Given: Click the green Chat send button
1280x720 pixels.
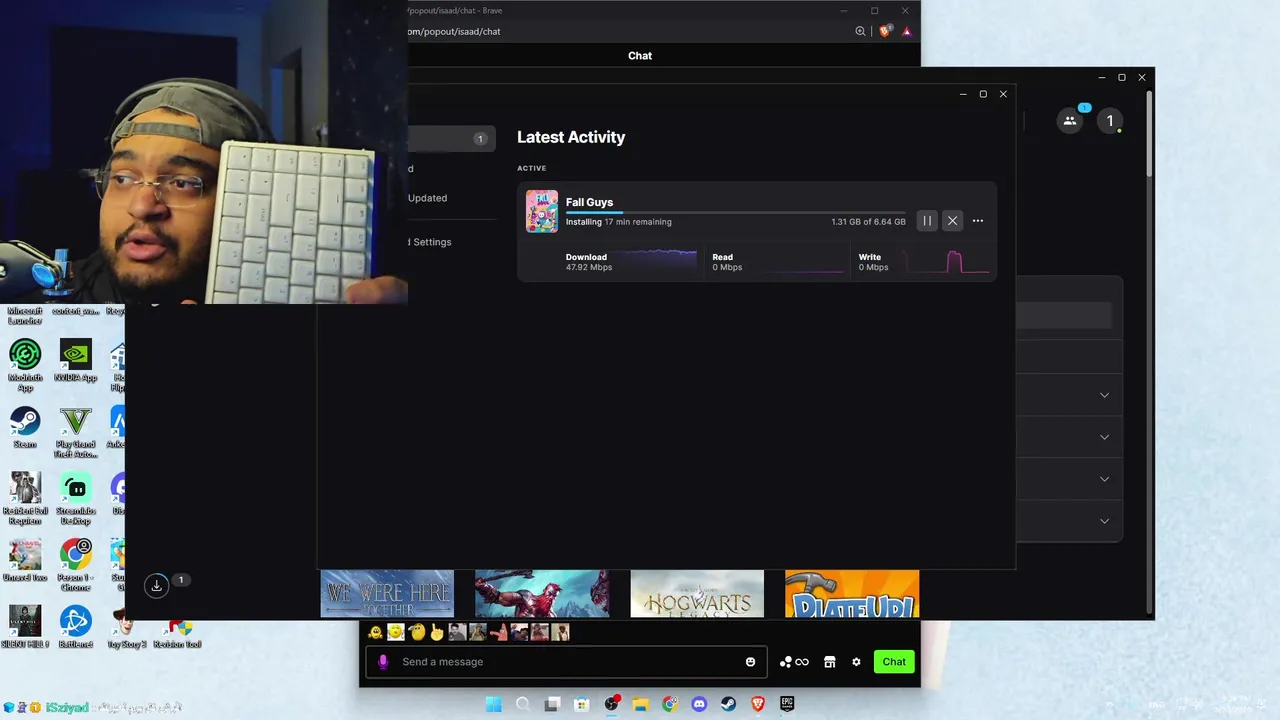Looking at the screenshot, I should point(894,662).
